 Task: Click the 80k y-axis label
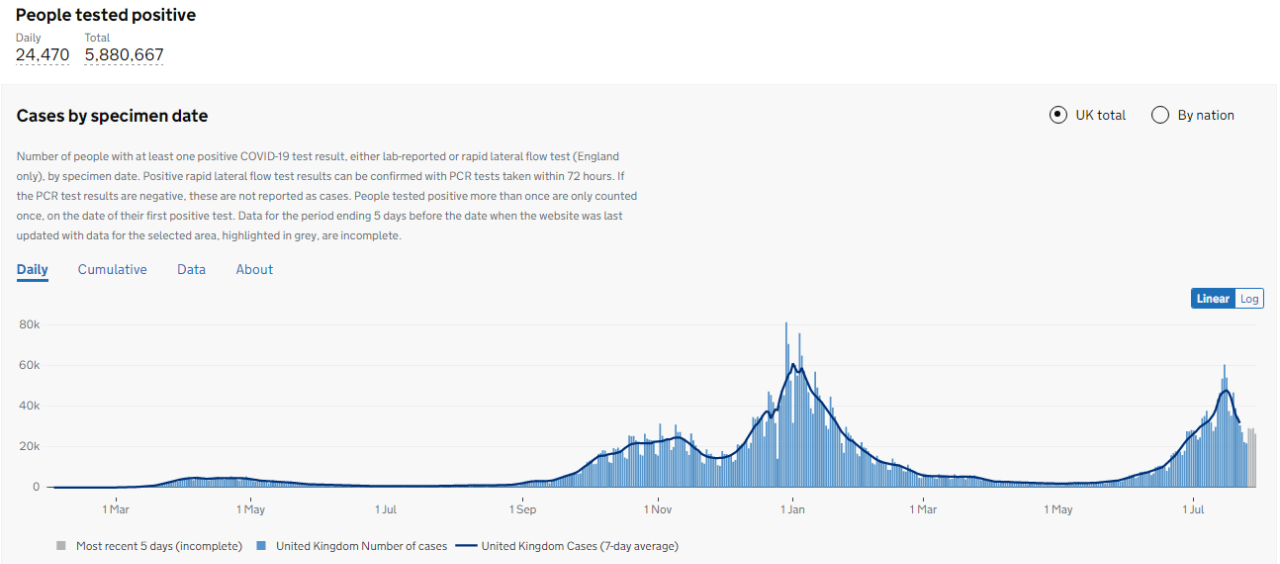(29, 324)
